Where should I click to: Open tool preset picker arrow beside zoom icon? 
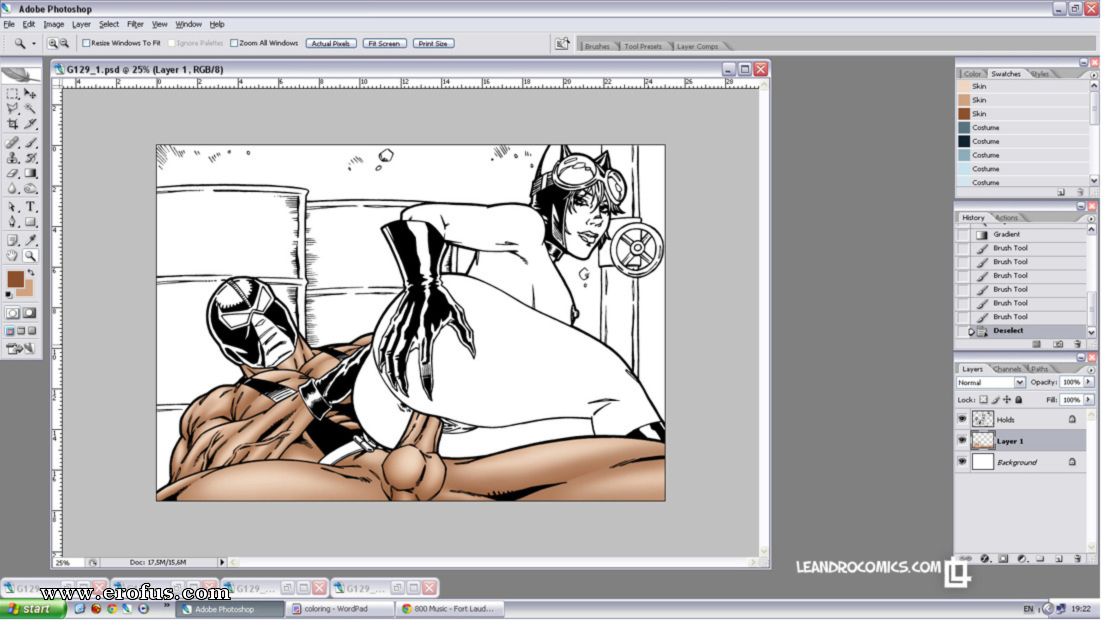coord(33,44)
